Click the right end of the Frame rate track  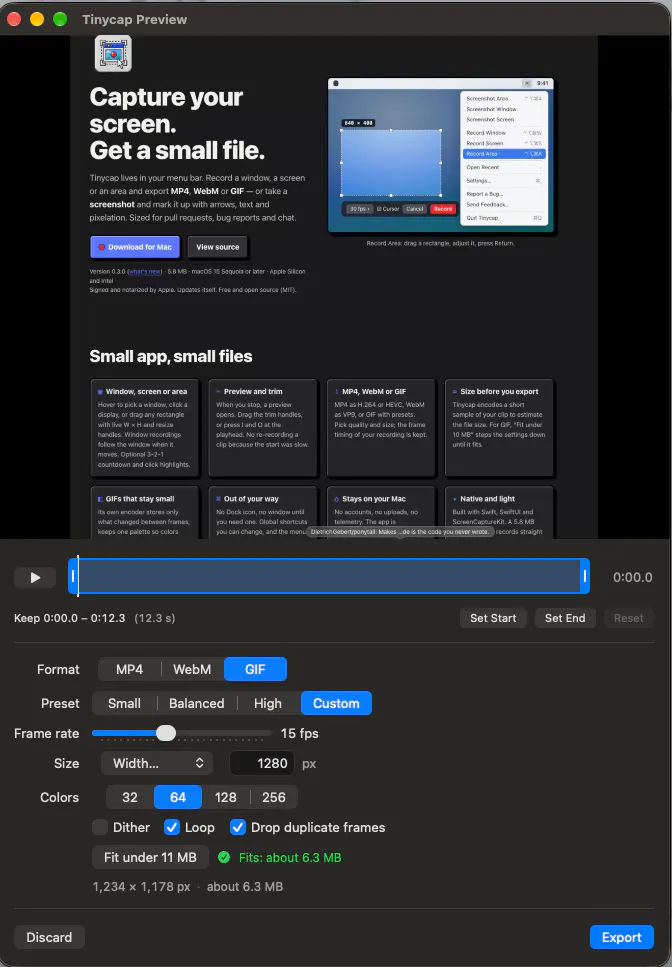pos(269,733)
